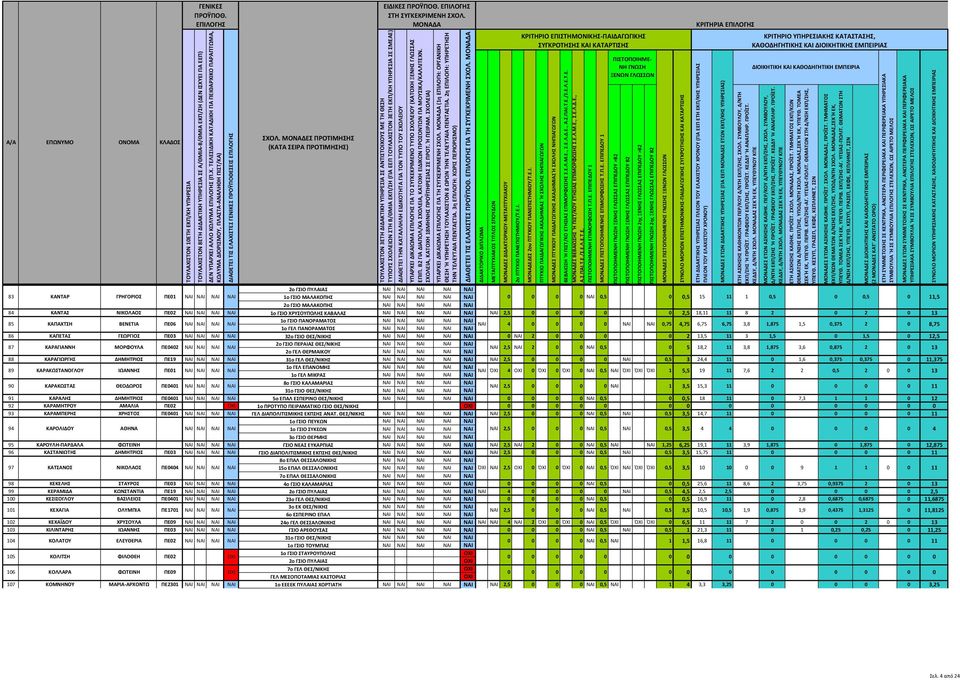Click school 2ο ΓΕΛ ΘΕΡΜΑΪΚΟΥ
The width and height of the screenshot is (960, 680).
point(307,352)
